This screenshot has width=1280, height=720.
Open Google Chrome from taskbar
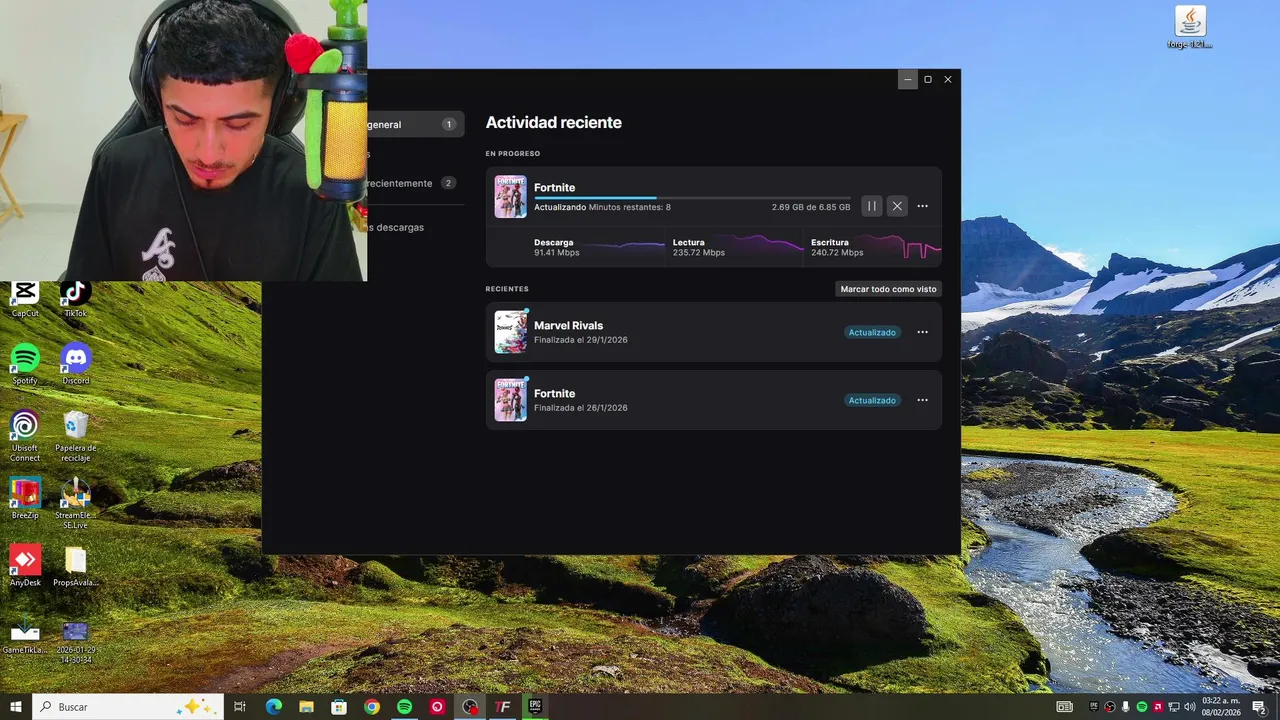pos(372,706)
